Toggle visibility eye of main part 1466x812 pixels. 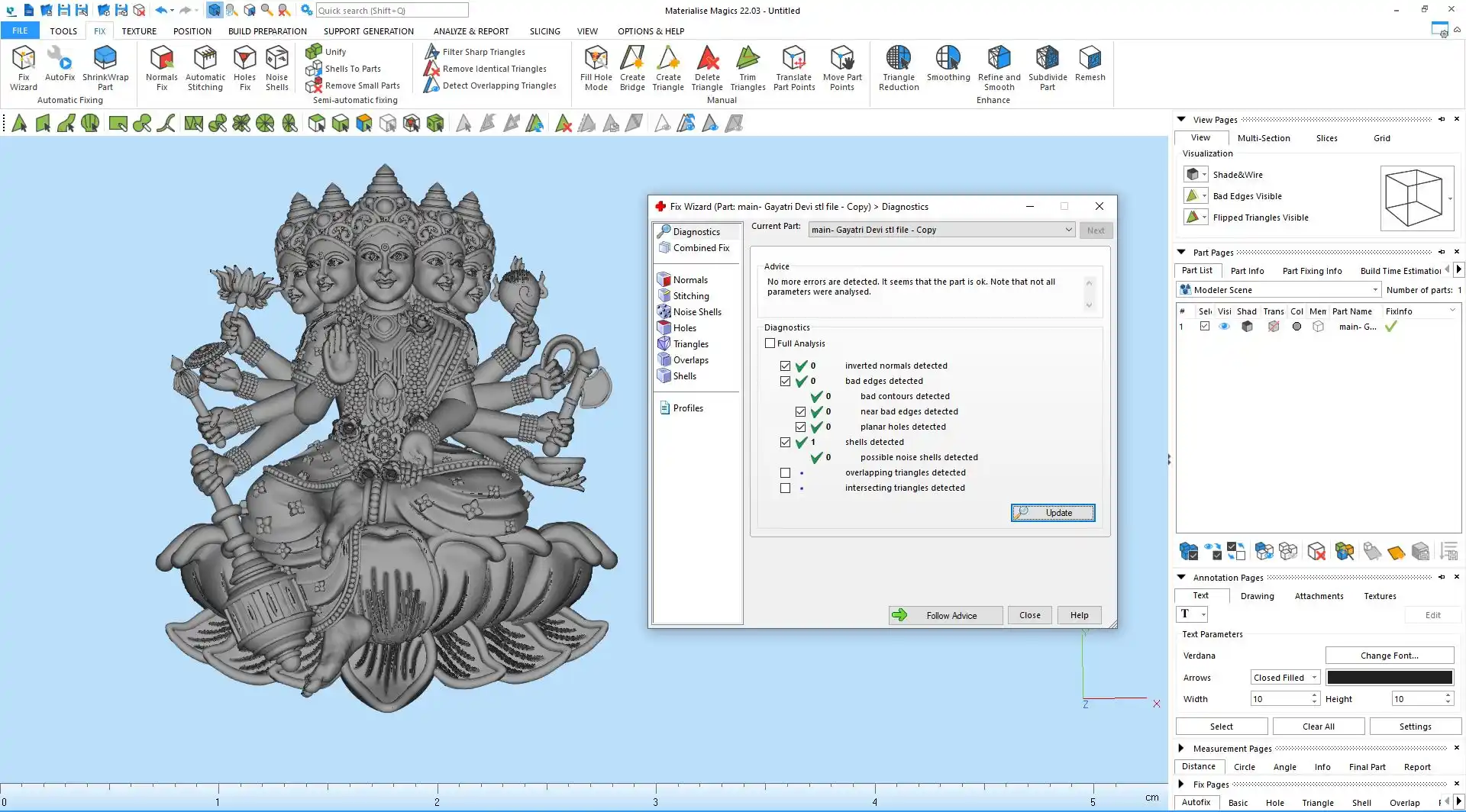pyautogui.click(x=1224, y=327)
